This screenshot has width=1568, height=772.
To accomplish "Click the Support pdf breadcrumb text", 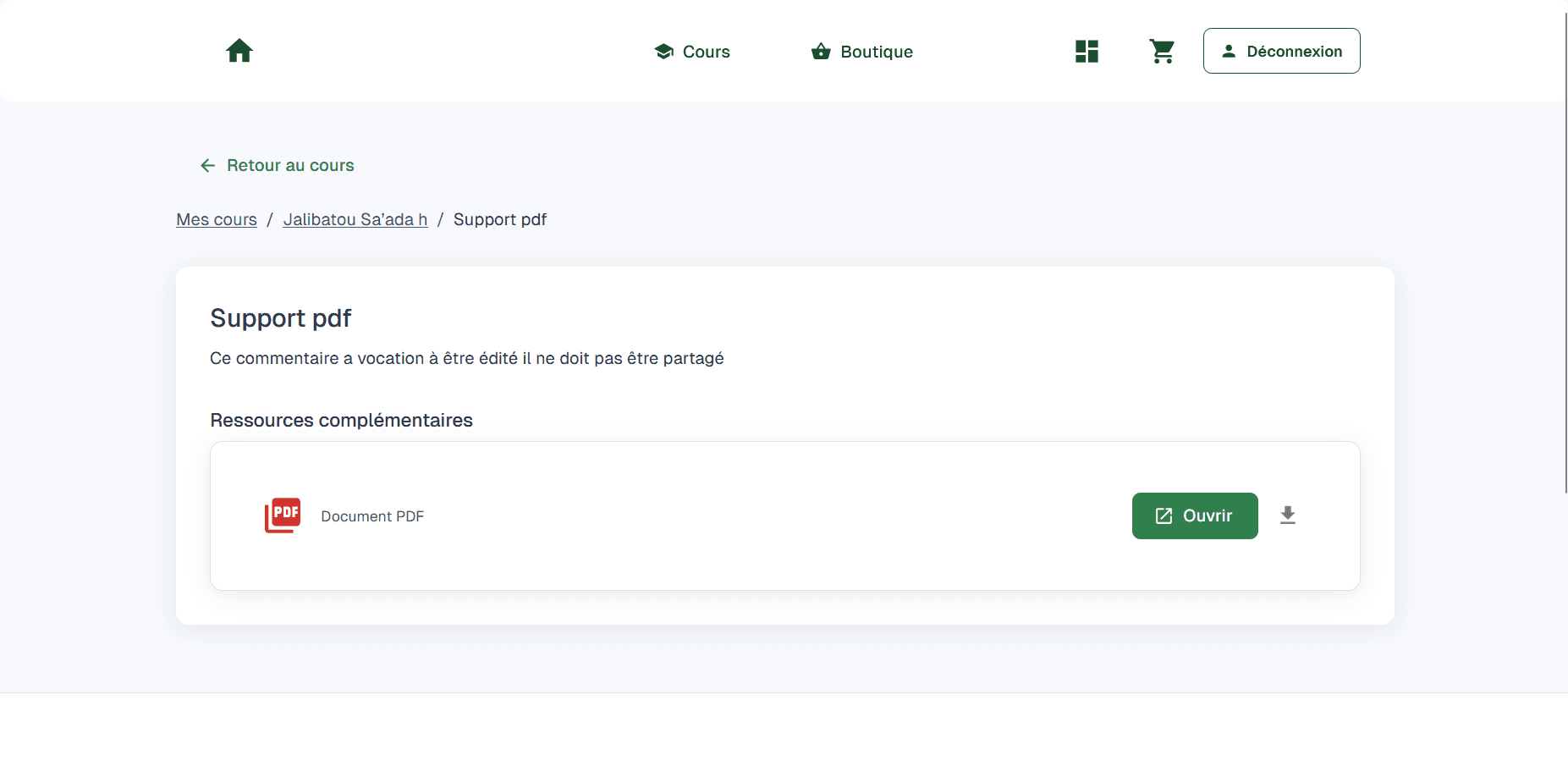I will click(x=500, y=219).
